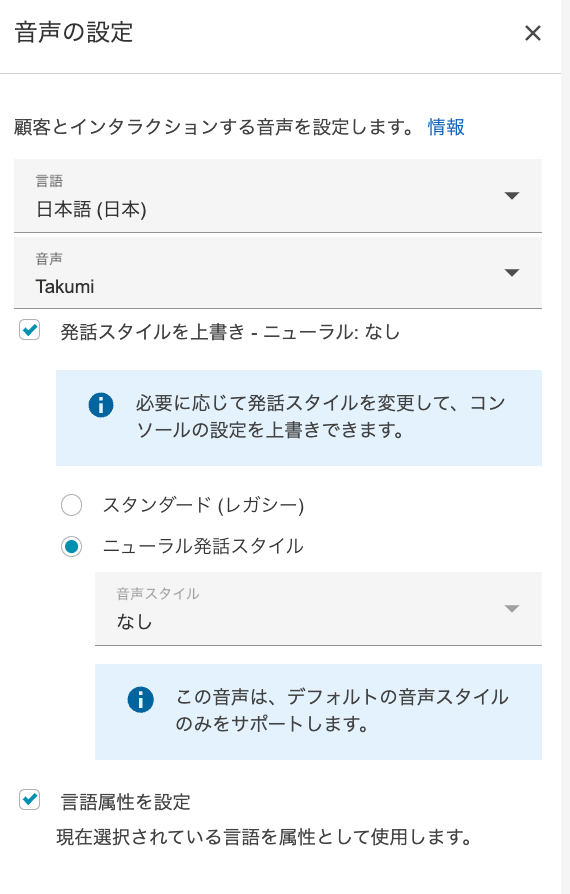
Task: Open the 音声スタイル dropdown showing なし
Action: pos(318,609)
